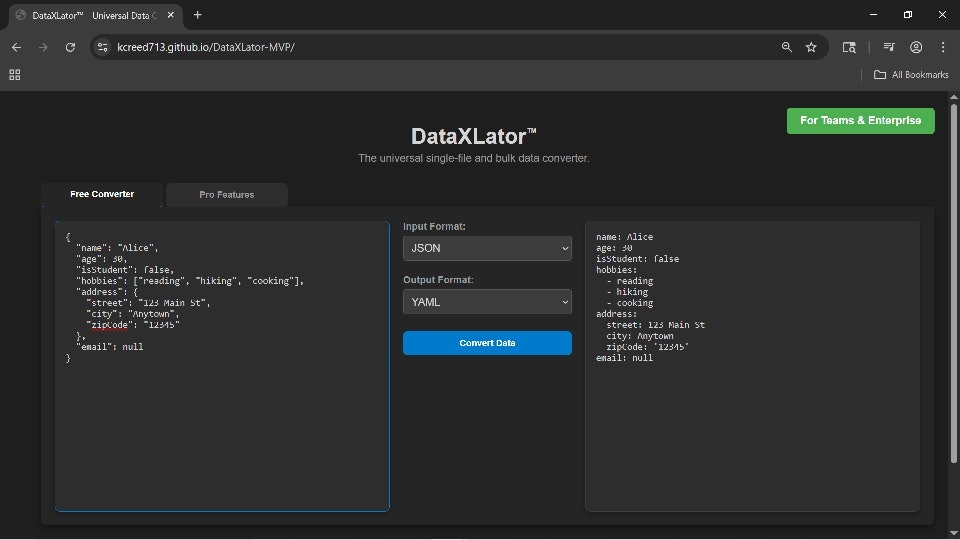The image size is (960, 540).
Task: Open the apps grid icon in bookmarks bar
Action: pyautogui.click(x=15, y=75)
